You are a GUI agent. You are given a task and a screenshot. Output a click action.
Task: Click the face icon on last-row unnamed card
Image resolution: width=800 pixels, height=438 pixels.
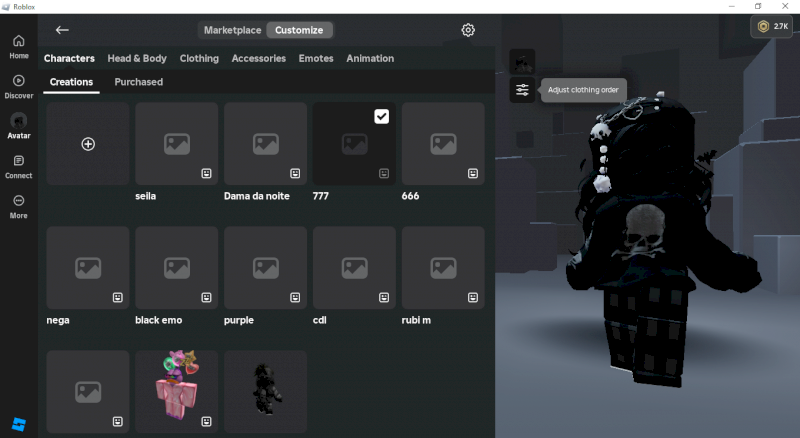click(x=117, y=422)
